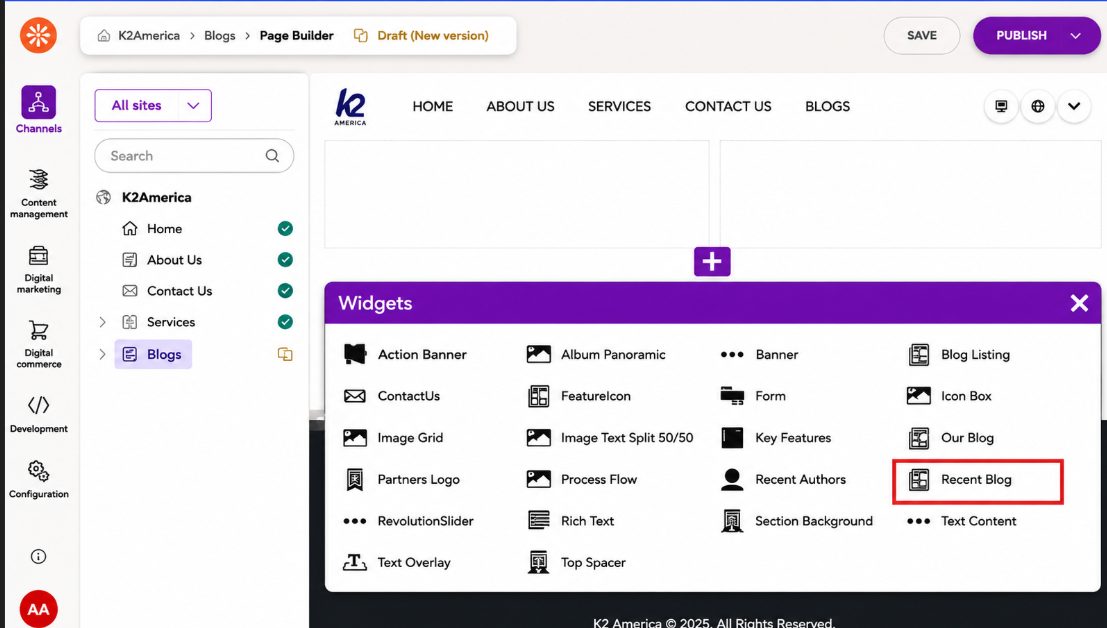Click the CONTACT US navigation item

(728, 107)
